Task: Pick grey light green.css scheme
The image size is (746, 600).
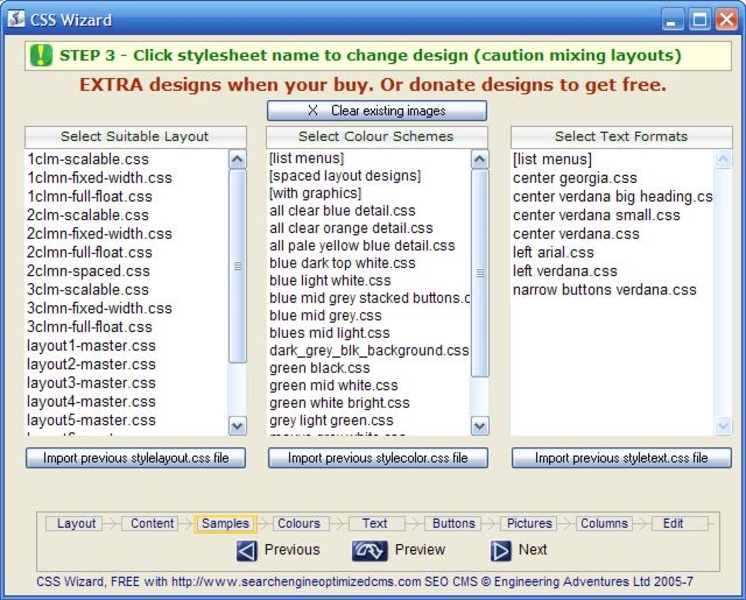Action: tap(332, 421)
